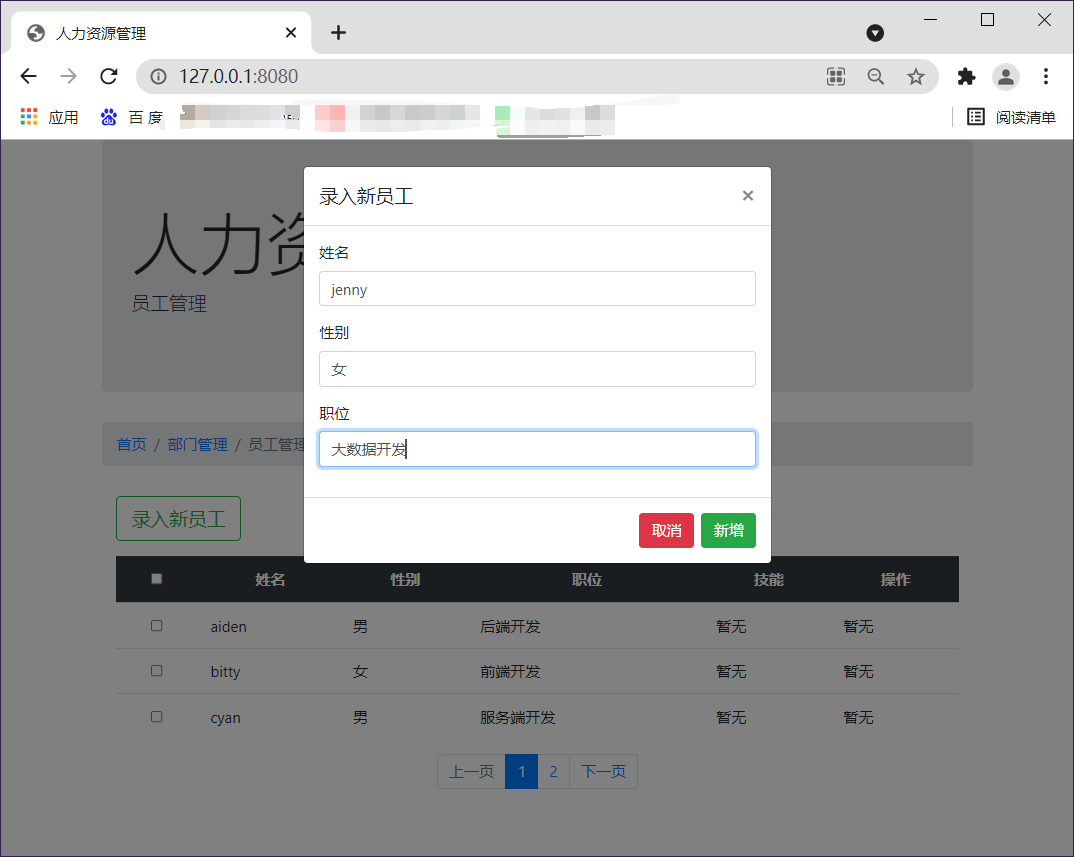Screen dimensions: 1074x857
Task: Click inside the 职位 input field
Action: [537, 449]
